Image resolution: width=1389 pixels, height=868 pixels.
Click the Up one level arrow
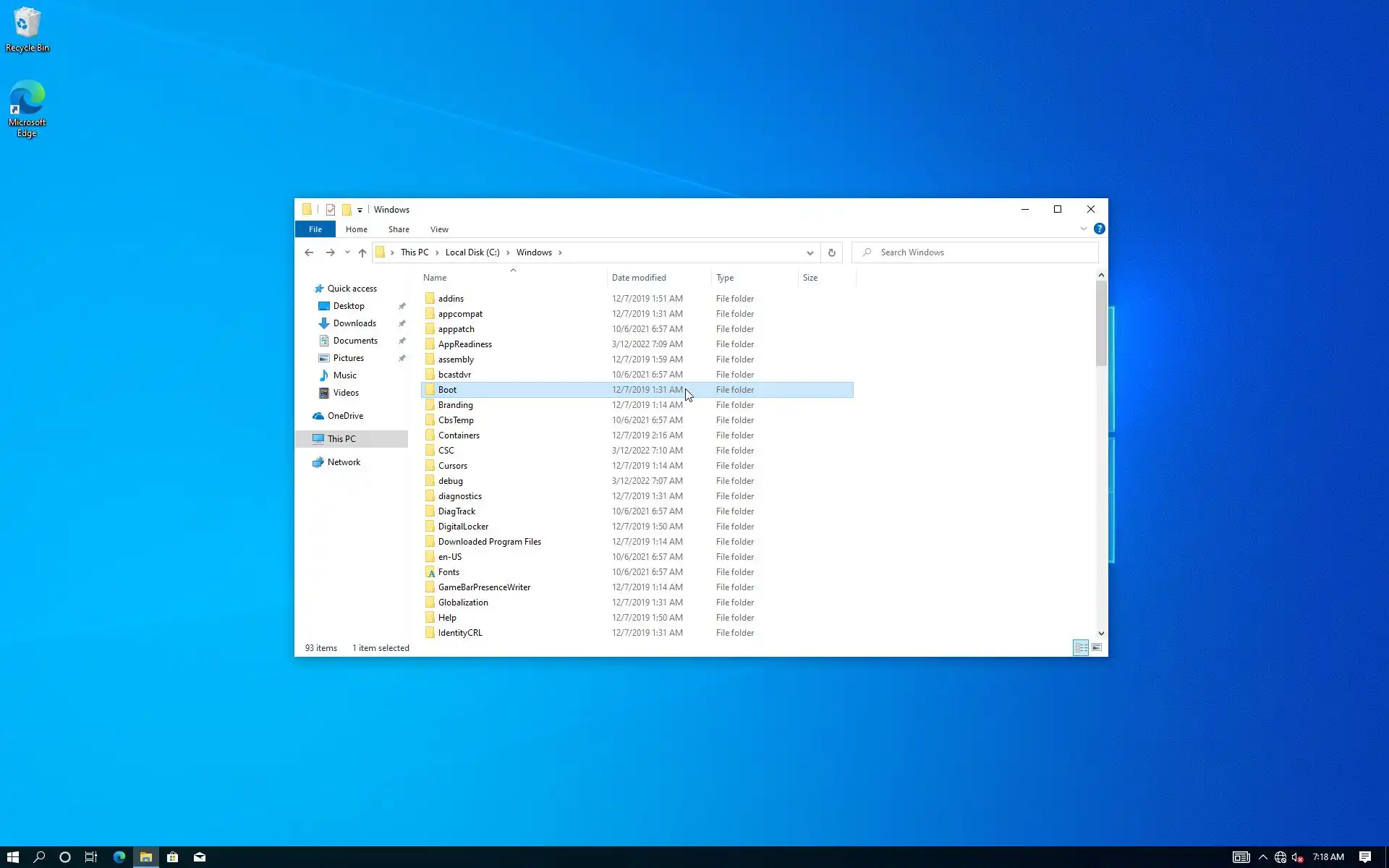[362, 252]
